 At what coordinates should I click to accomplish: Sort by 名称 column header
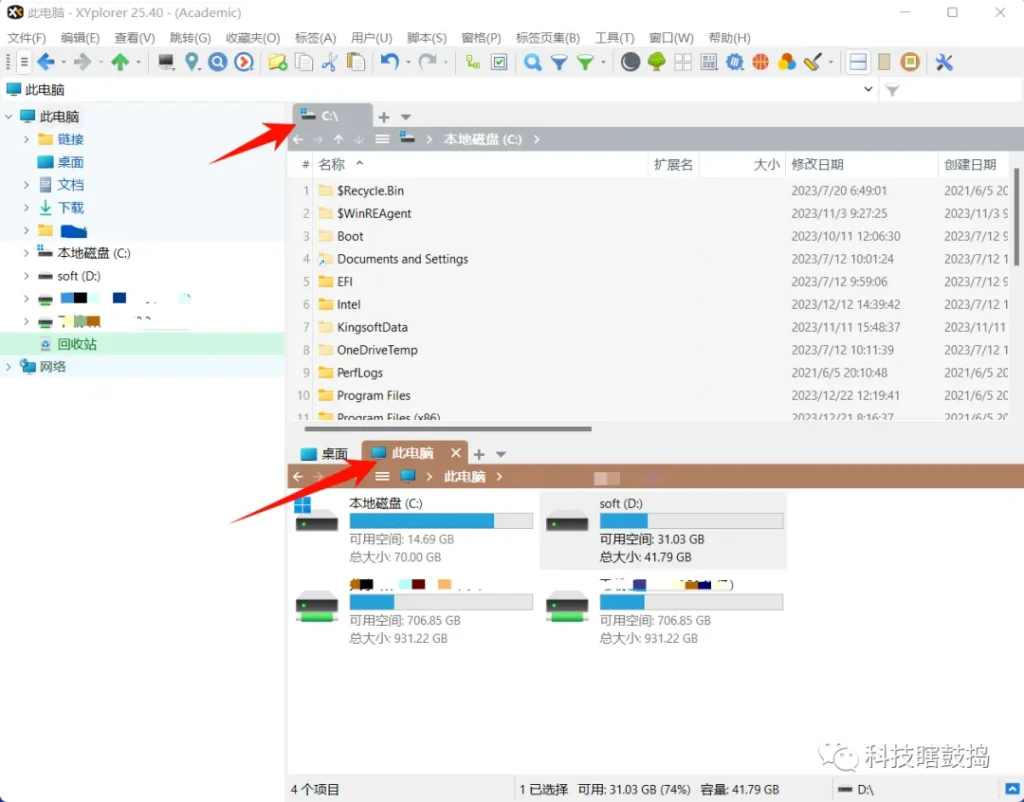click(x=481, y=165)
